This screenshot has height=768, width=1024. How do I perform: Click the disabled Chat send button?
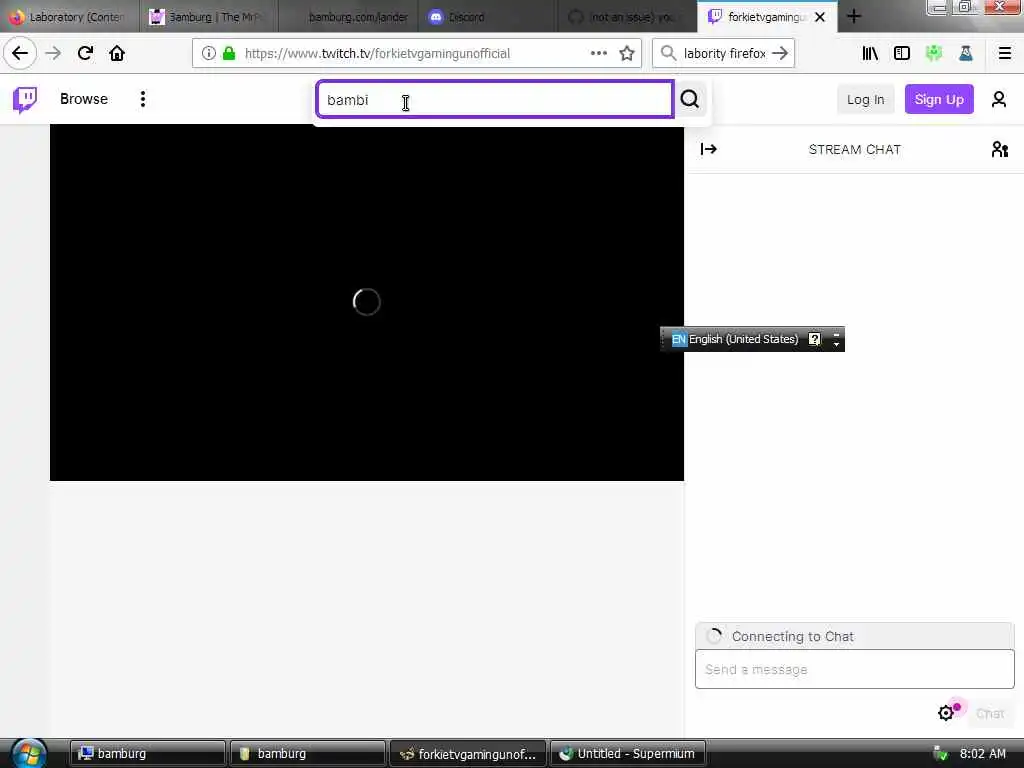point(989,713)
